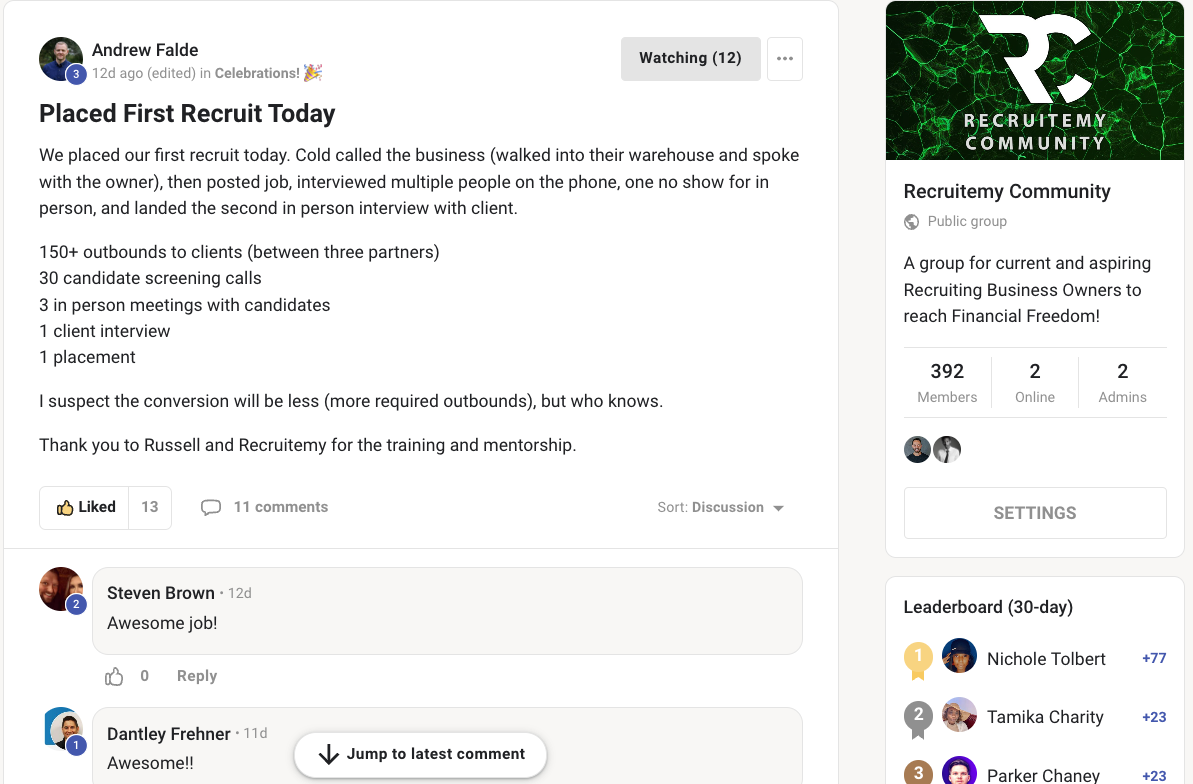This screenshot has height=784, width=1193.
Task: Toggle the Watching (12) button
Action: click(x=690, y=59)
